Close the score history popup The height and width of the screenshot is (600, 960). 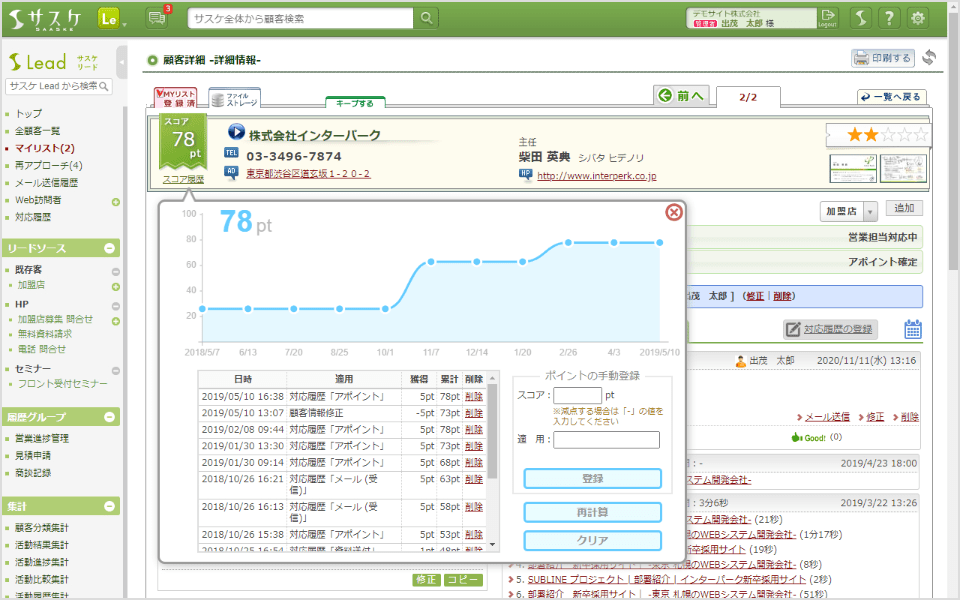point(673,212)
